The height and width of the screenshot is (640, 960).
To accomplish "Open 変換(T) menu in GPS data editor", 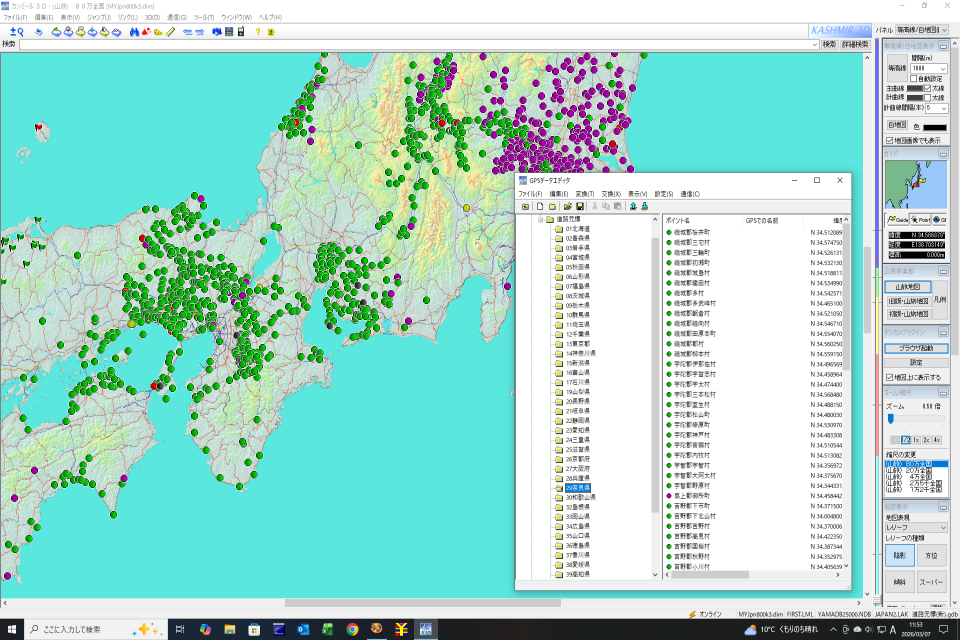I will 583,194.
